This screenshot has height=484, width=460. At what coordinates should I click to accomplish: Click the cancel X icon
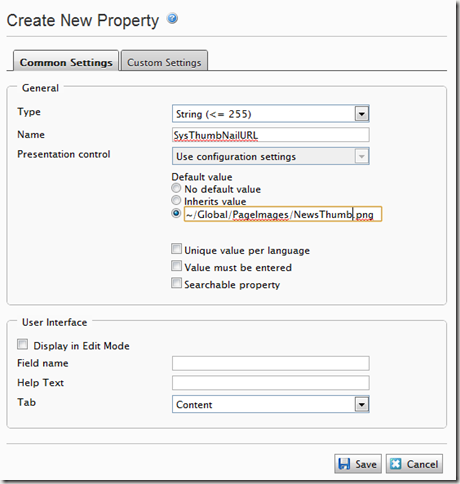coord(396,464)
